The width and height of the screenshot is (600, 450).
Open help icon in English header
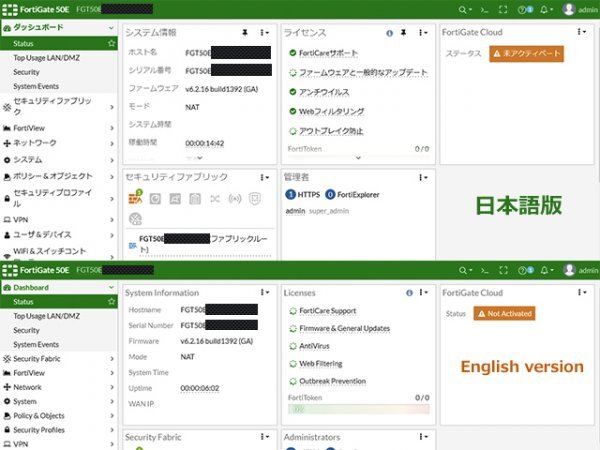525,271
